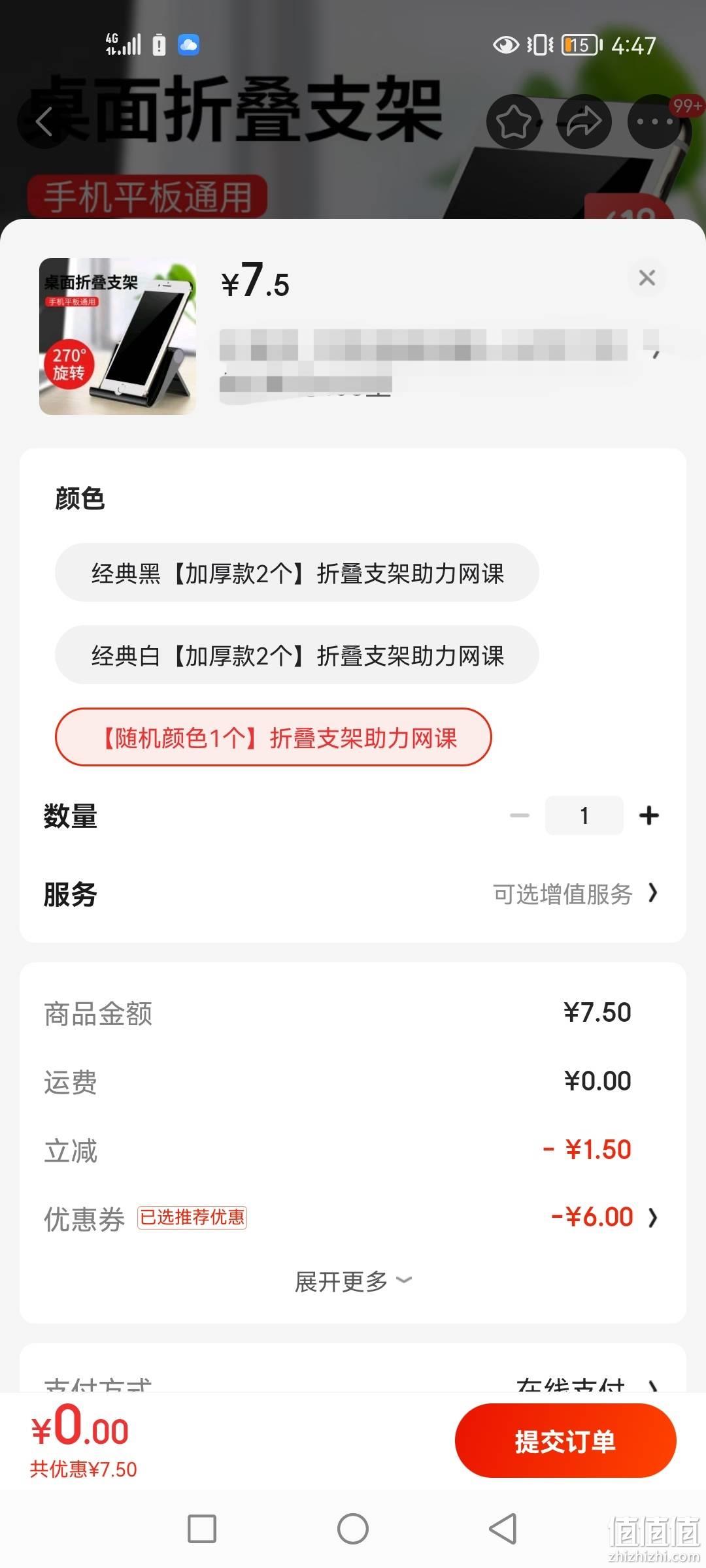Viewport: 706px width, 1568px height.
Task: Tap Android recent apps square
Action: pos(202,1529)
